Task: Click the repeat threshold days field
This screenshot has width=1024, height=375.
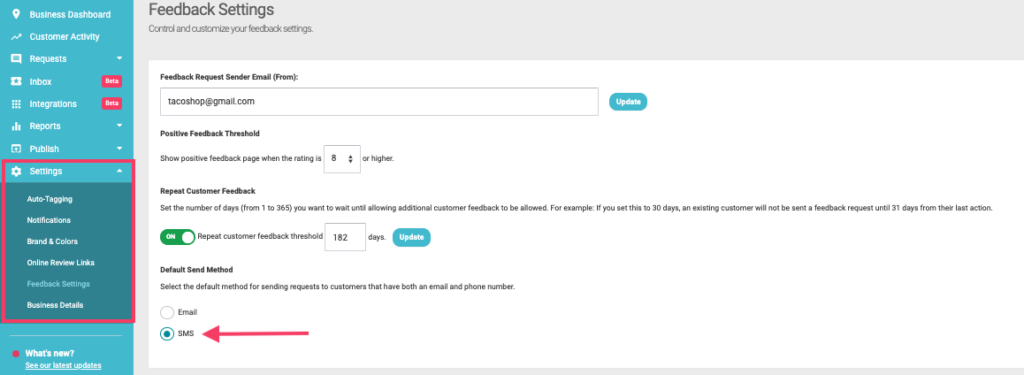Action: coord(345,236)
